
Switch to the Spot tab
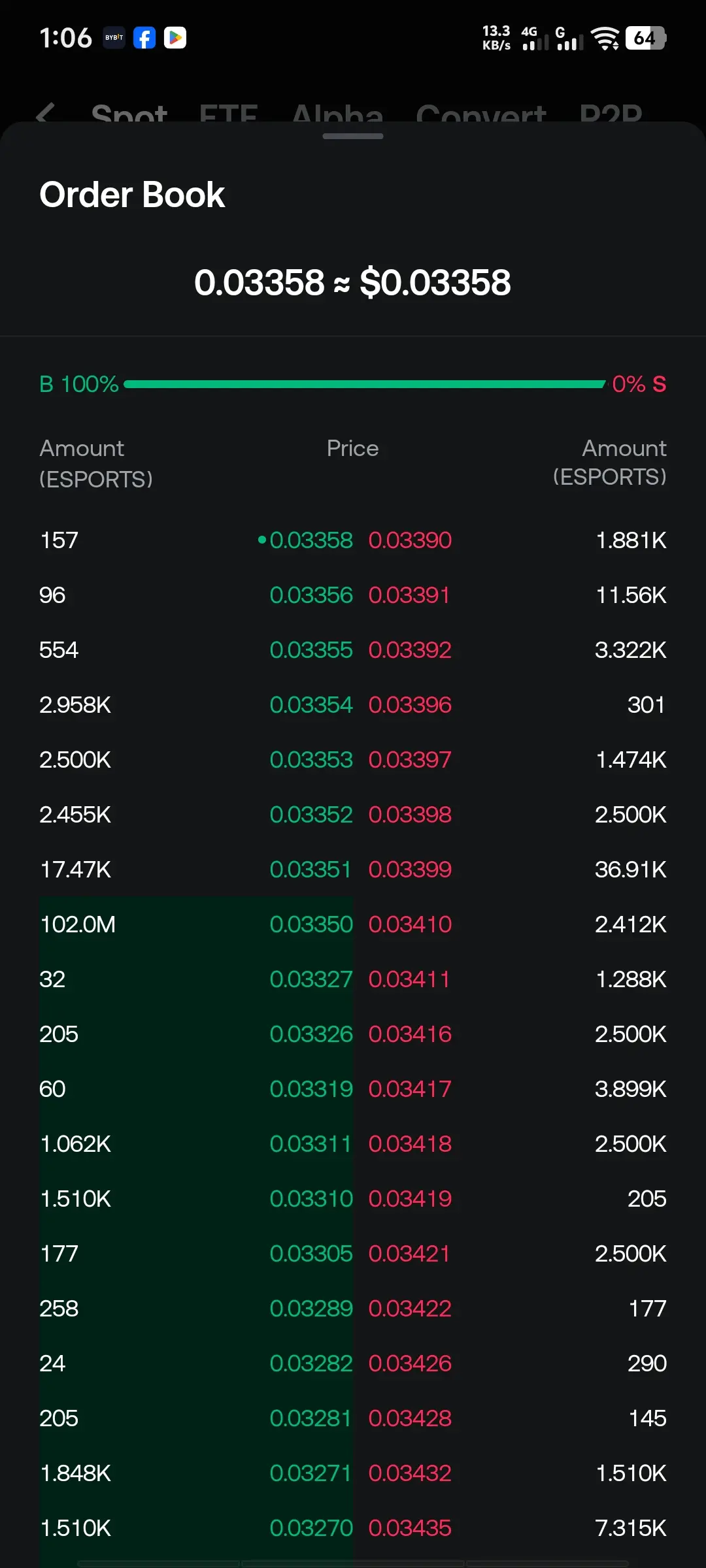(x=129, y=114)
